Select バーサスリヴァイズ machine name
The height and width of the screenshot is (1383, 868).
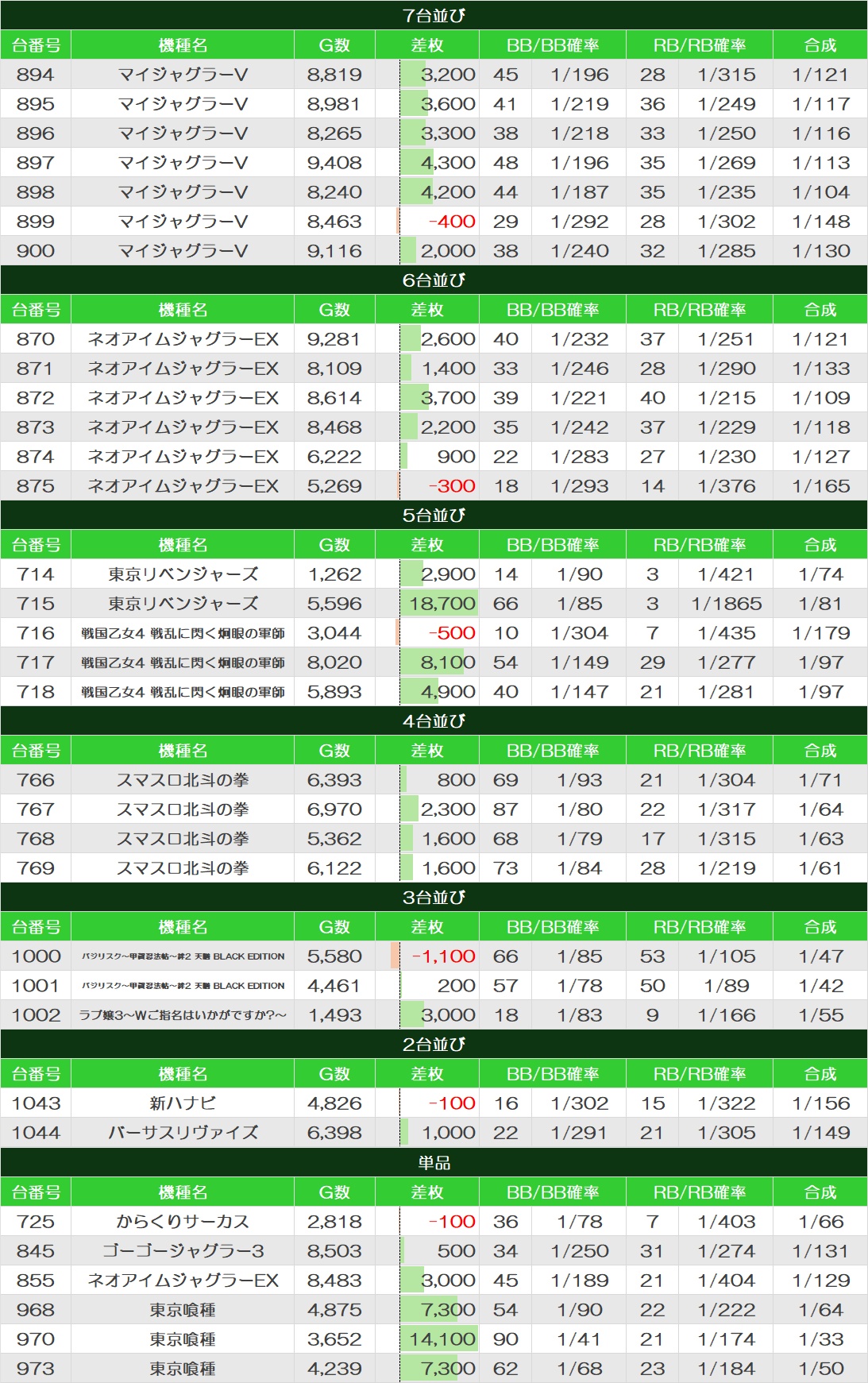(x=183, y=1133)
